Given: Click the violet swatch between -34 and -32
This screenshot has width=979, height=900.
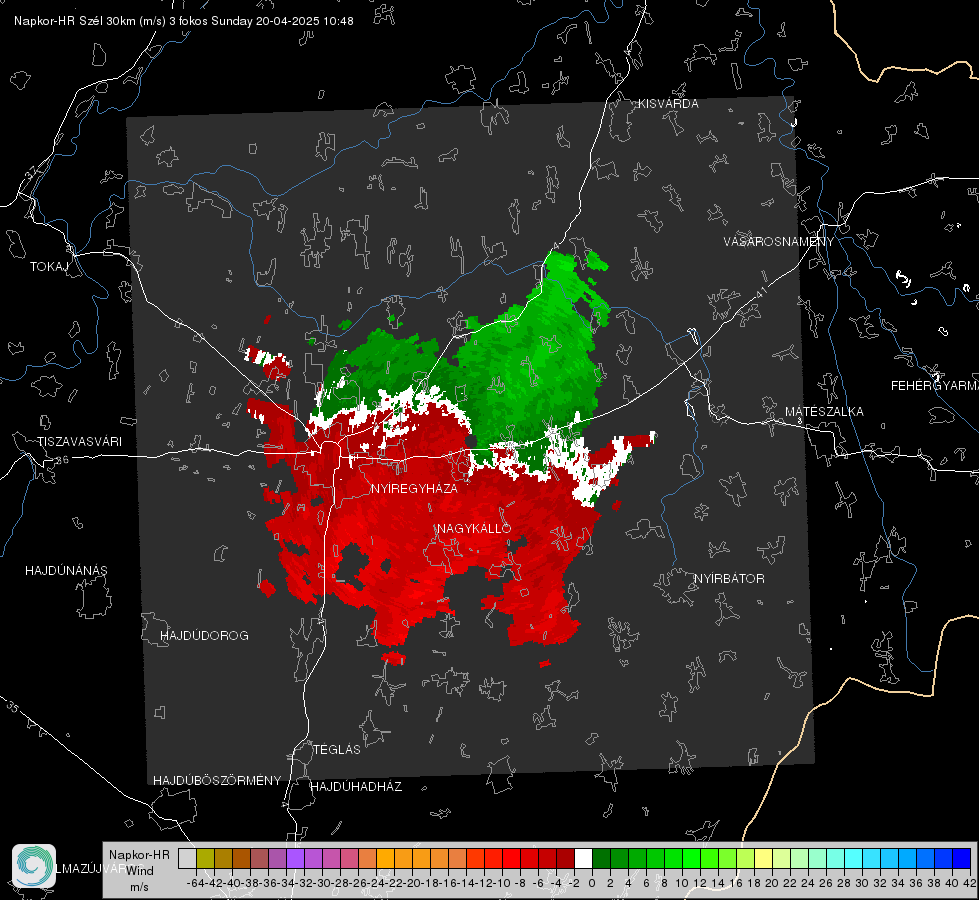Looking at the screenshot, I should [295, 858].
